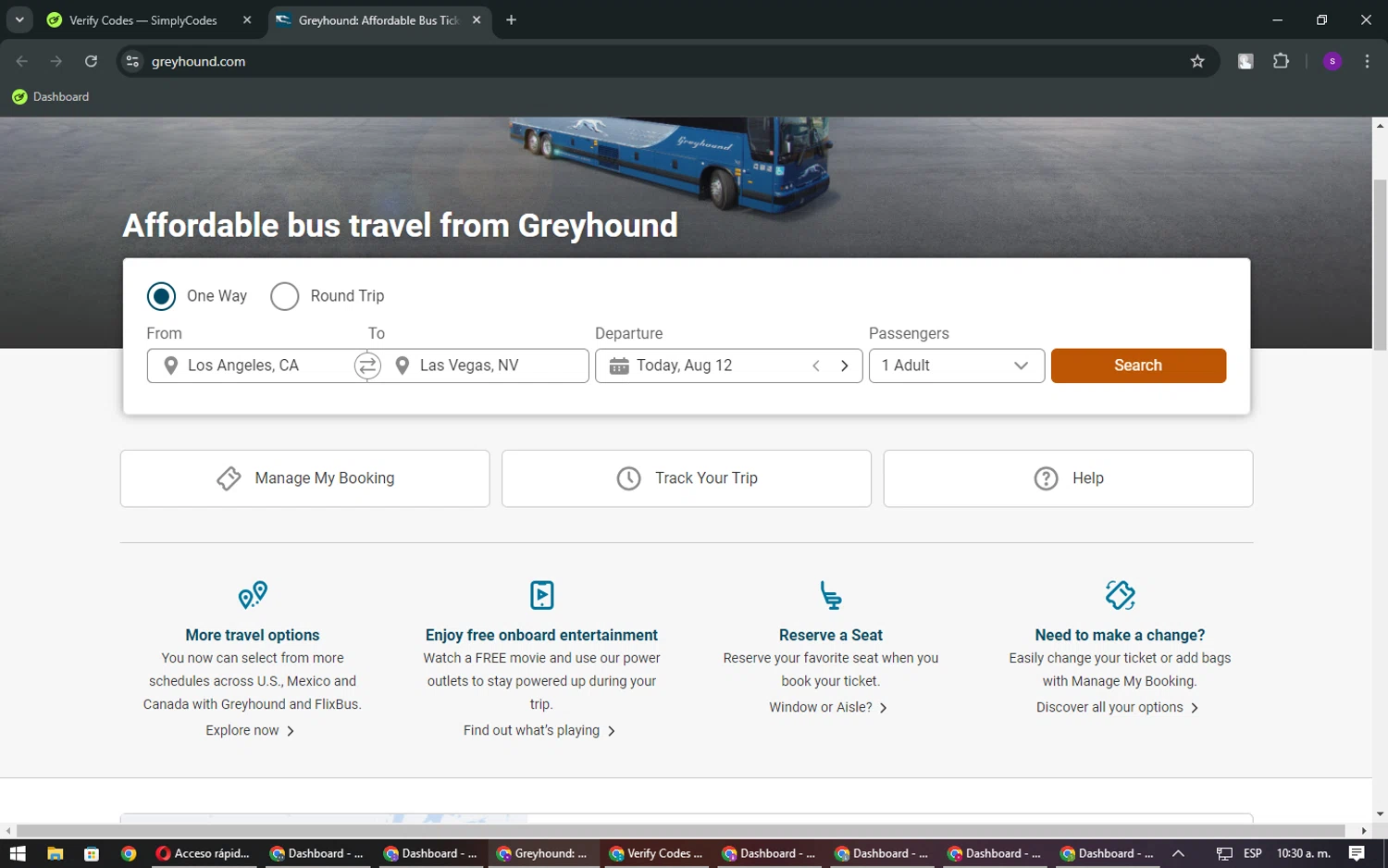Open File Explorer from taskbar
The width and height of the screenshot is (1388, 868).
(55, 853)
